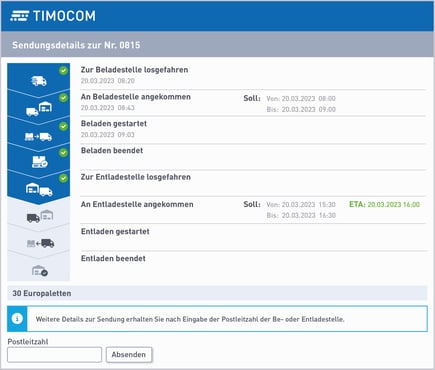
Task: Click the loading finished package icon
Action: point(40,162)
